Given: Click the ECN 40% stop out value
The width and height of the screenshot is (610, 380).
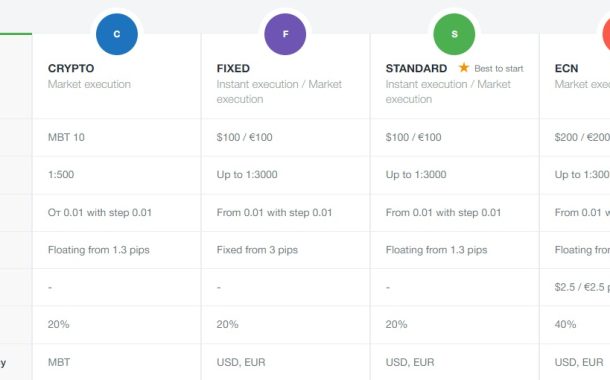Looking at the screenshot, I should (x=565, y=324).
